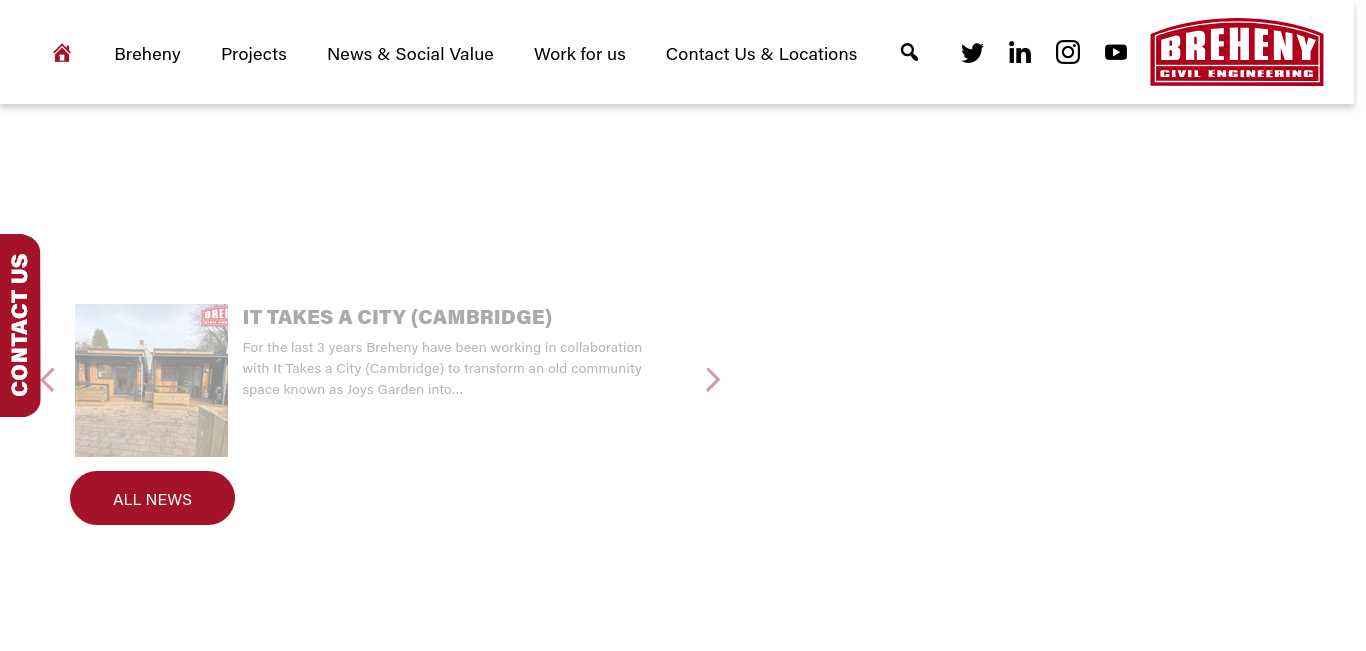Screen dimensions: 1366x651
Task: Open the Contact Us side tab
Action: click(x=20, y=325)
